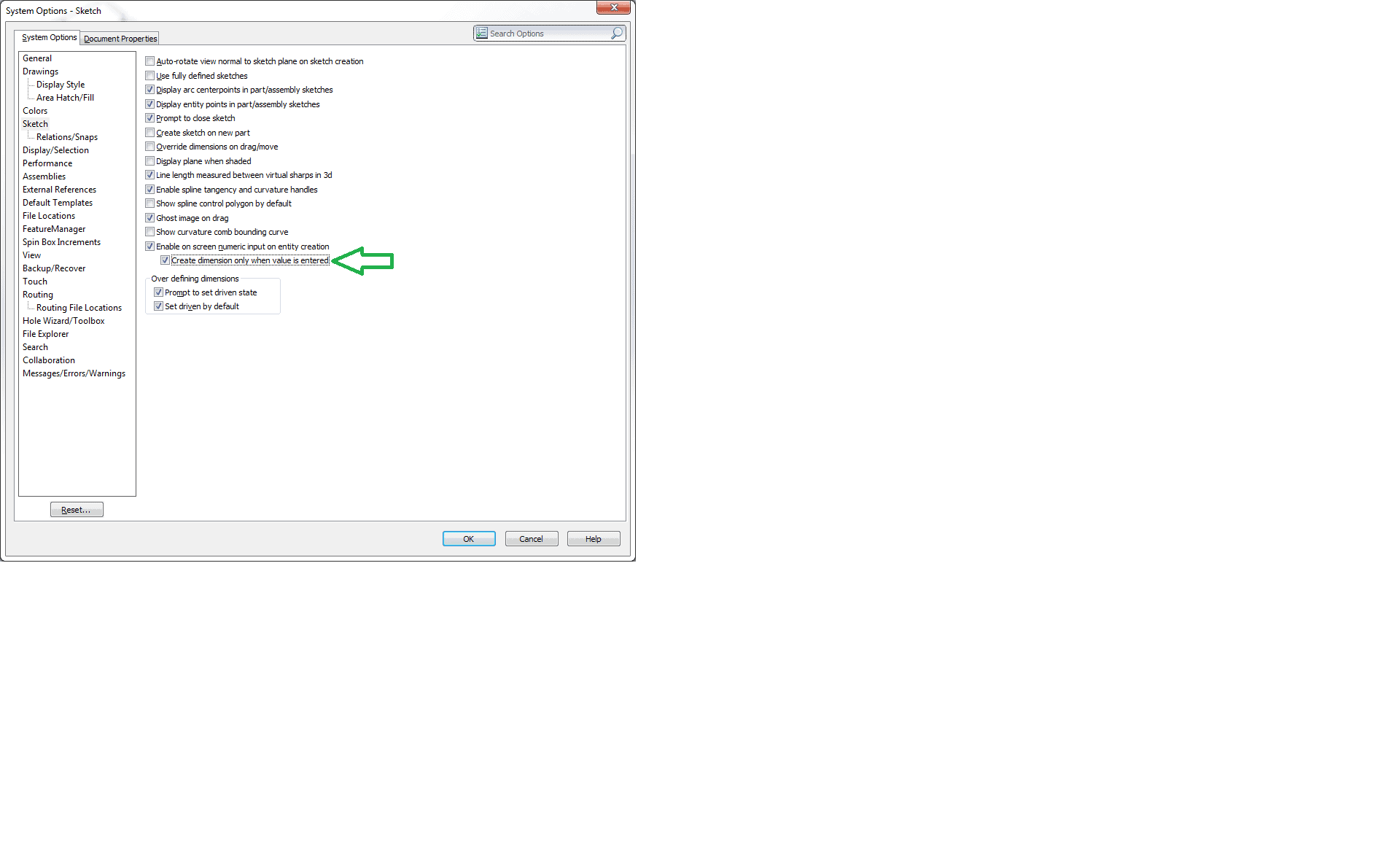Uncheck Prompt to close sketch
This screenshot has width=1400, height=846.
[149, 118]
